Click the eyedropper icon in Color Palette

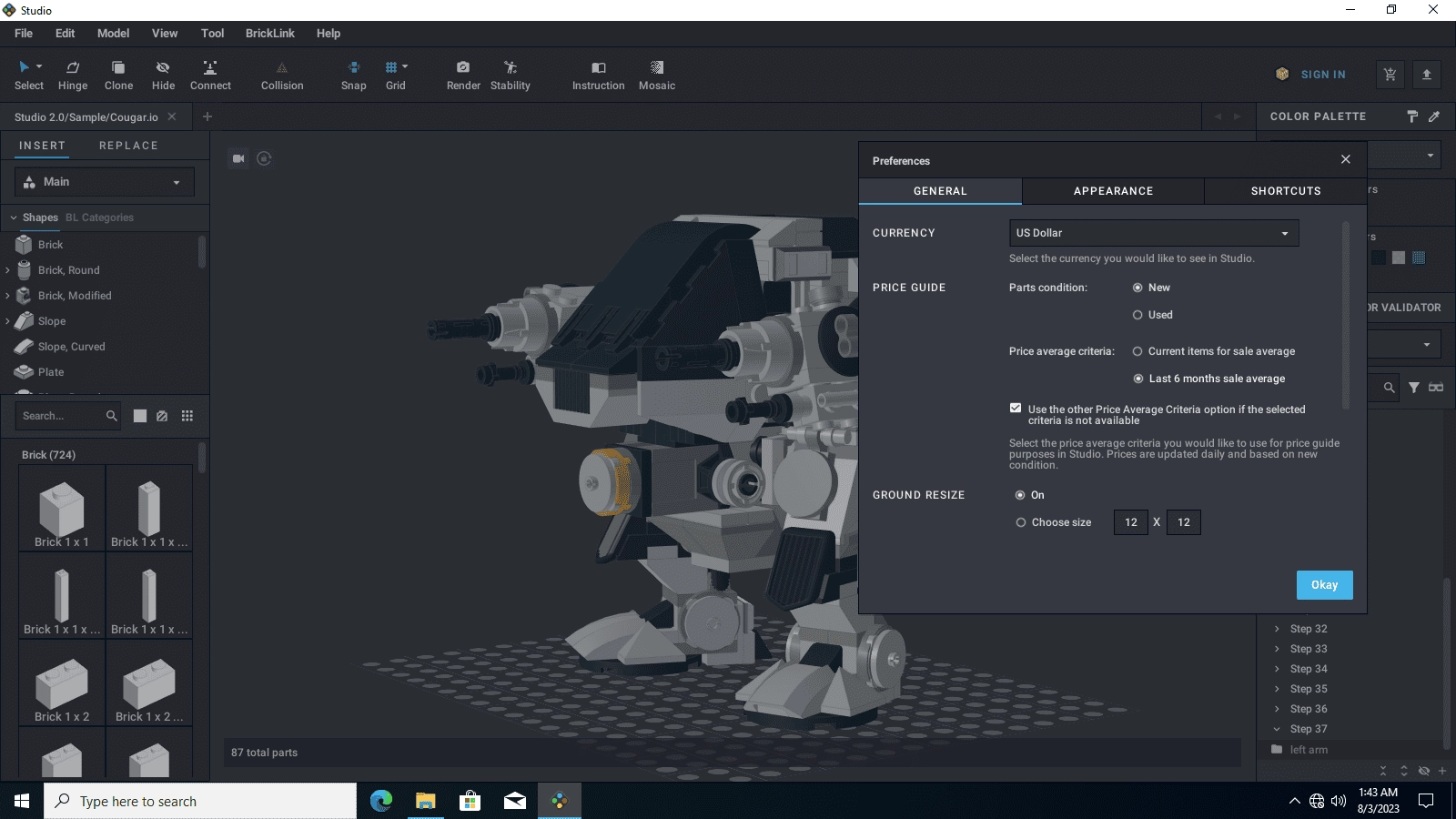[x=1434, y=116]
